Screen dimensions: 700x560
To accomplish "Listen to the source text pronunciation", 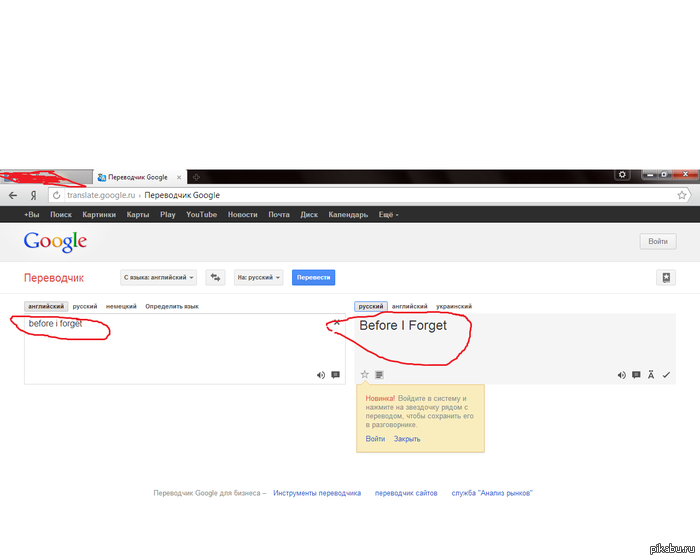I will [321, 375].
